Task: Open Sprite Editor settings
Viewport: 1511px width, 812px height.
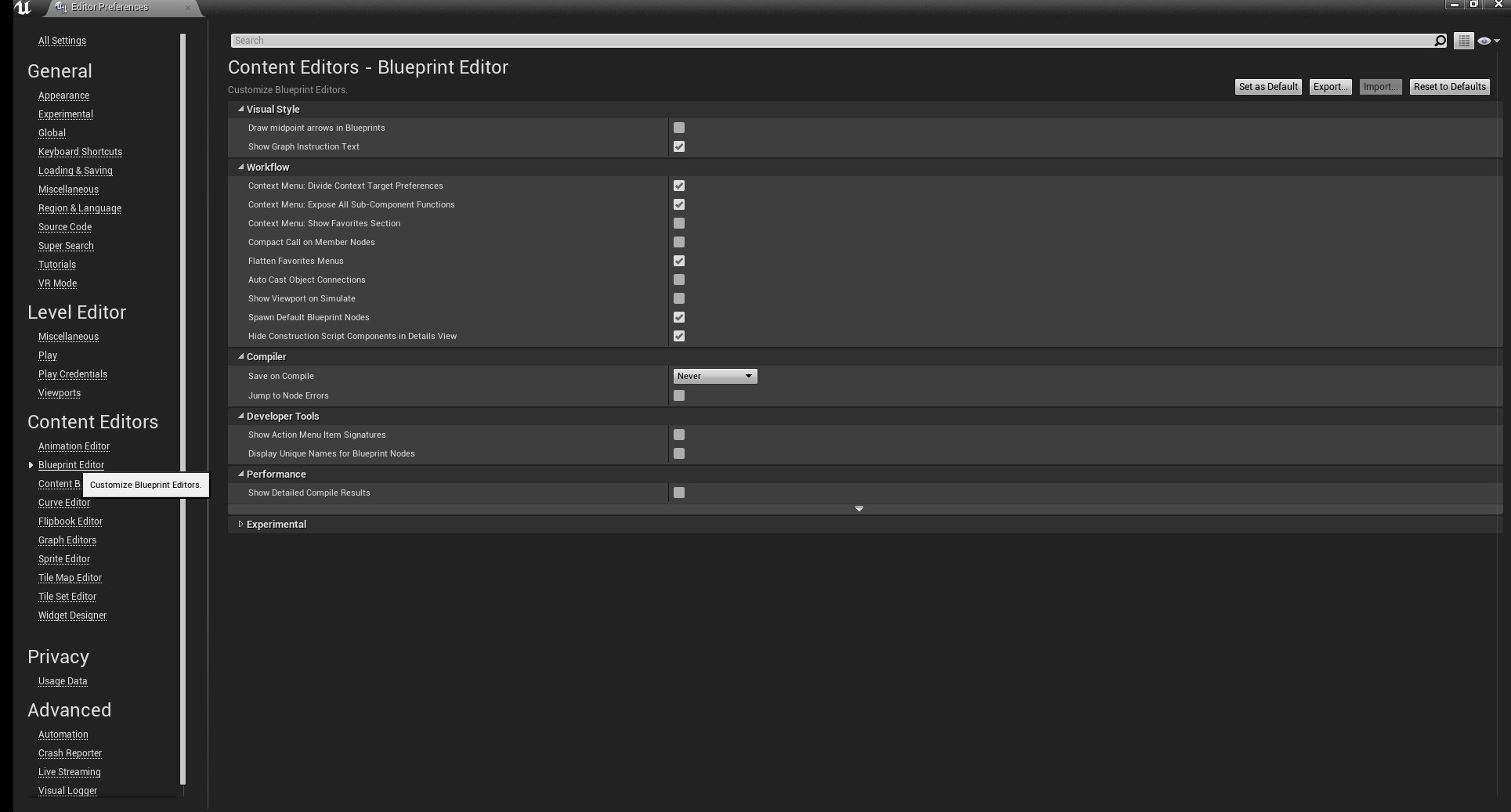Action: [63, 559]
